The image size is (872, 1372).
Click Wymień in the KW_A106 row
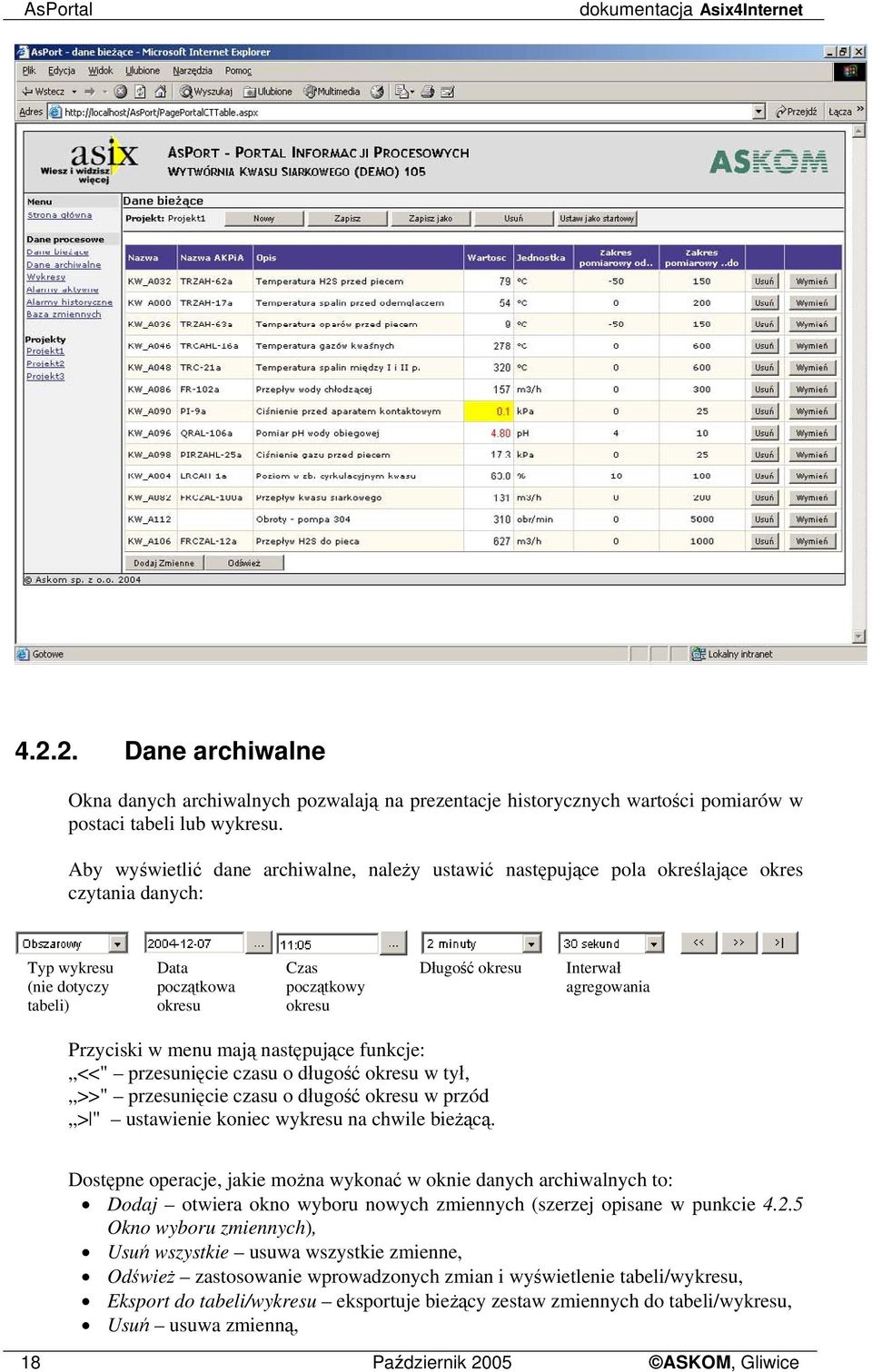pos(811,541)
